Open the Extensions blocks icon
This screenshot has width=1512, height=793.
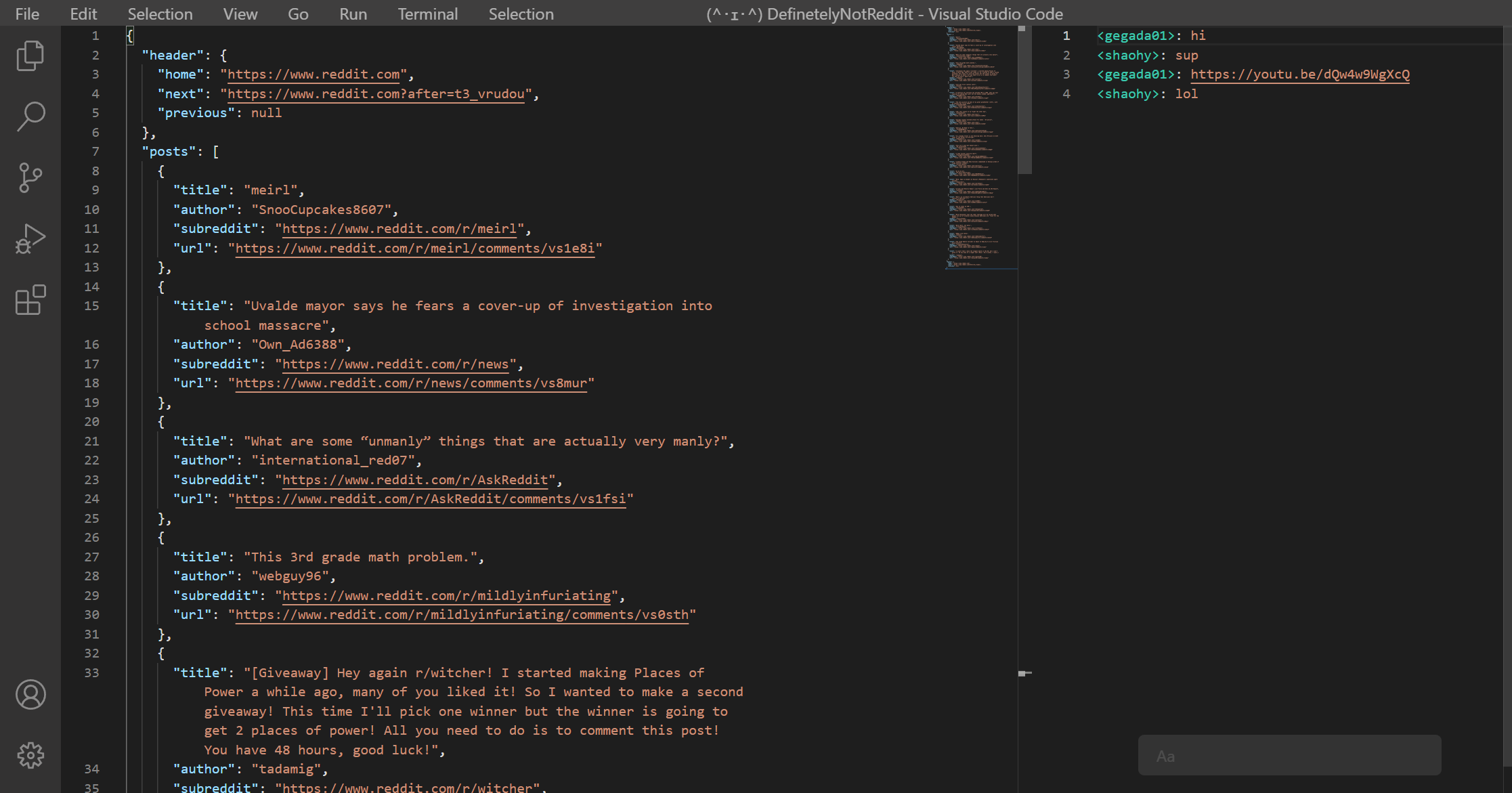(x=30, y=299)
